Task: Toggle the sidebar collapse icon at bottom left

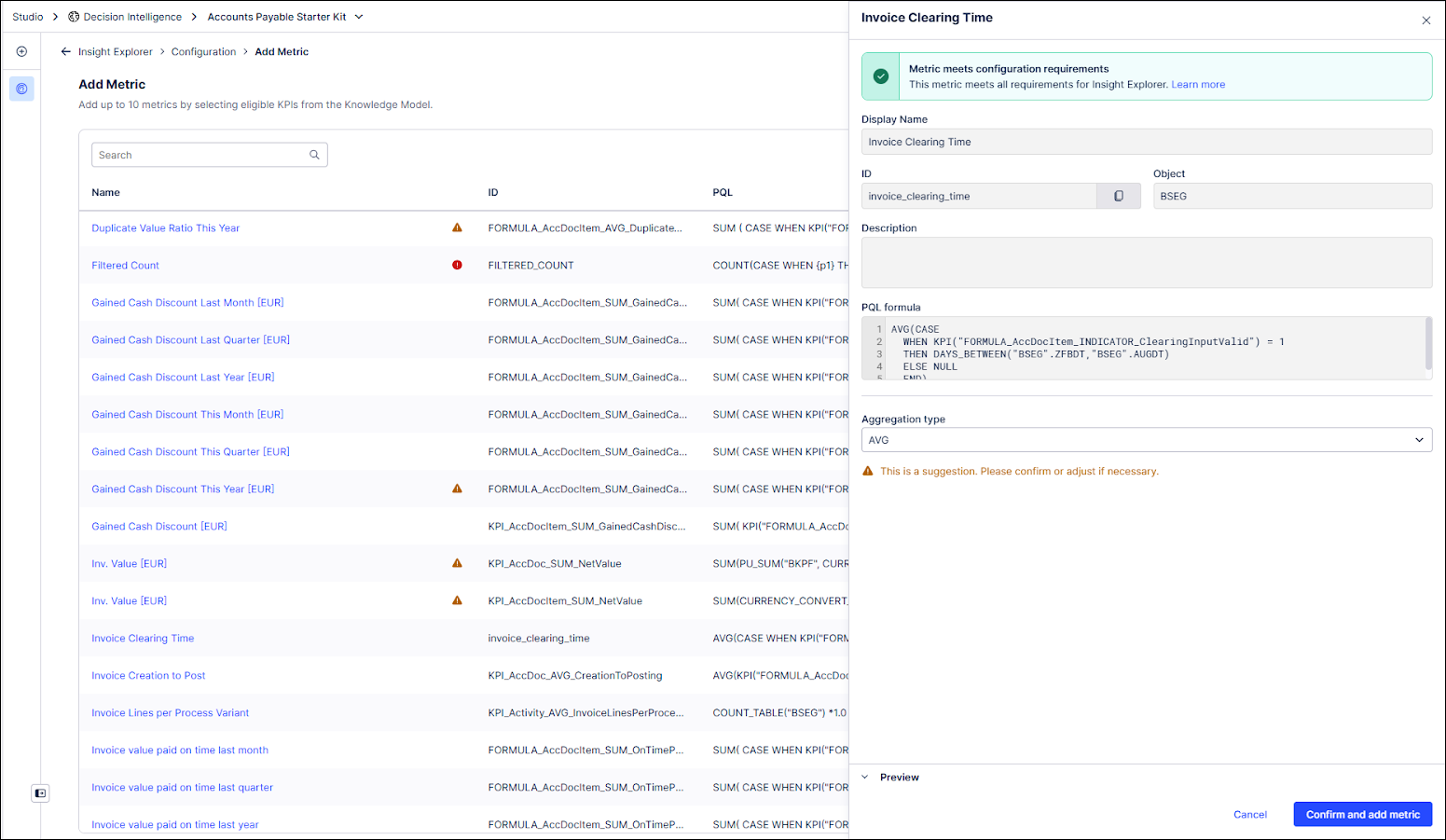Action: 40,793
